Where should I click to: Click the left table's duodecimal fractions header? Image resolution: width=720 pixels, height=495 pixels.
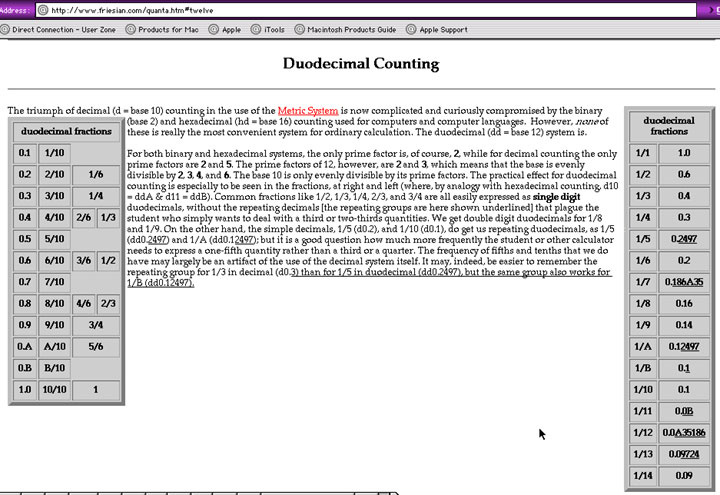[x=67, y=131]
